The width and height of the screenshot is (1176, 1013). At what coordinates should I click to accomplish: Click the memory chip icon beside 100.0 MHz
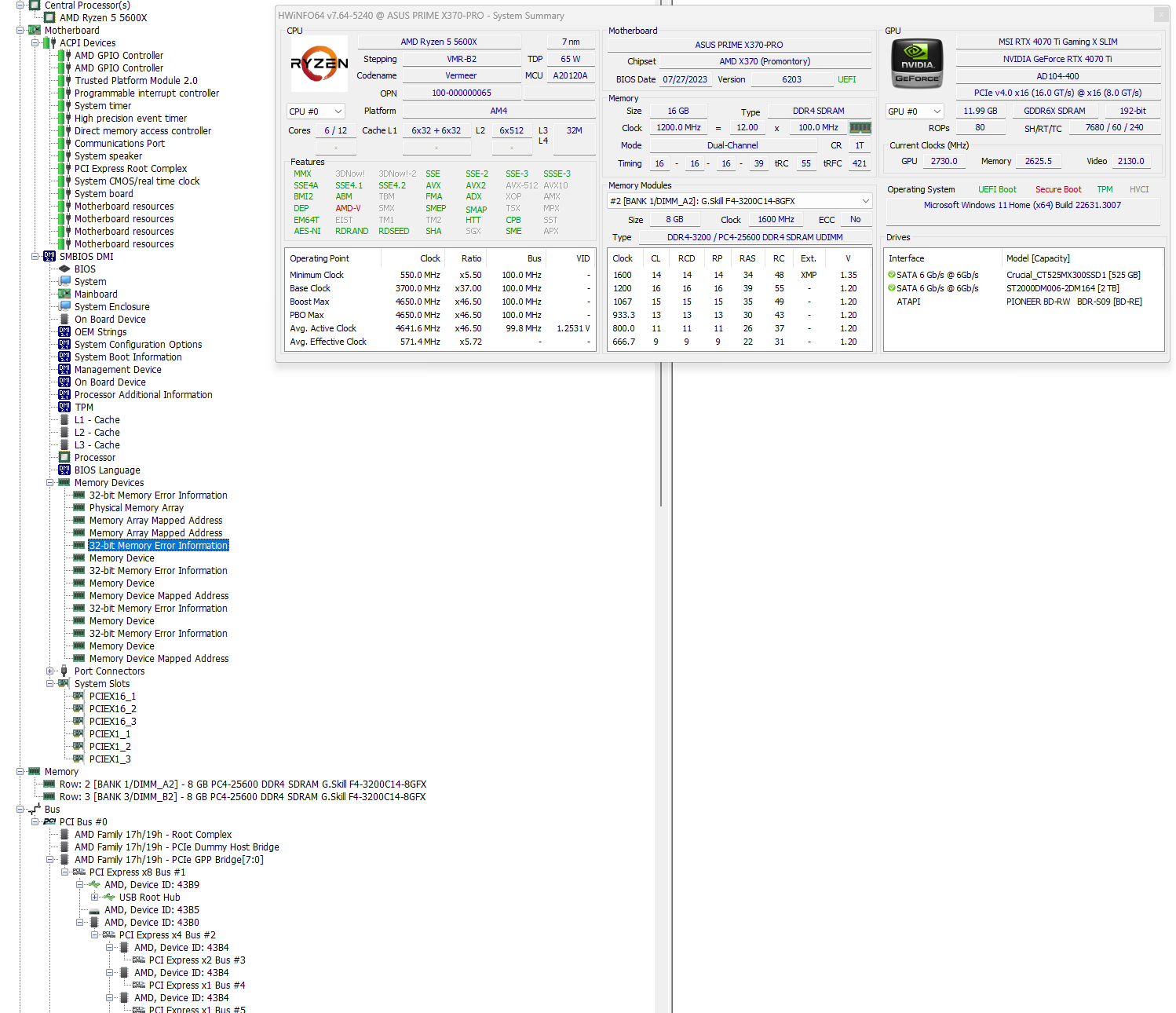pyautogui.click(x=860, y=127)
